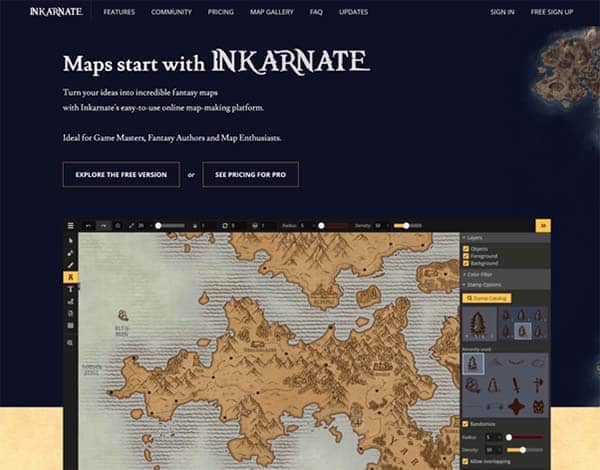Select the path tool in left toolbar

[70, 302]
